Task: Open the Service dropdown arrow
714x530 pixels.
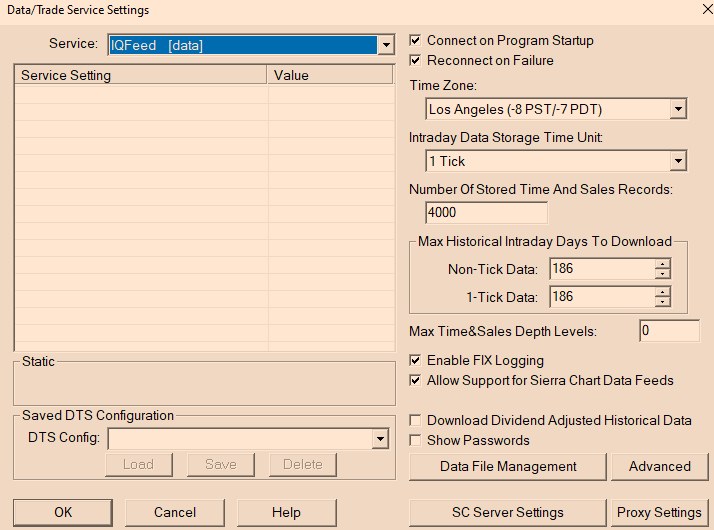Action: pos(386,45)
